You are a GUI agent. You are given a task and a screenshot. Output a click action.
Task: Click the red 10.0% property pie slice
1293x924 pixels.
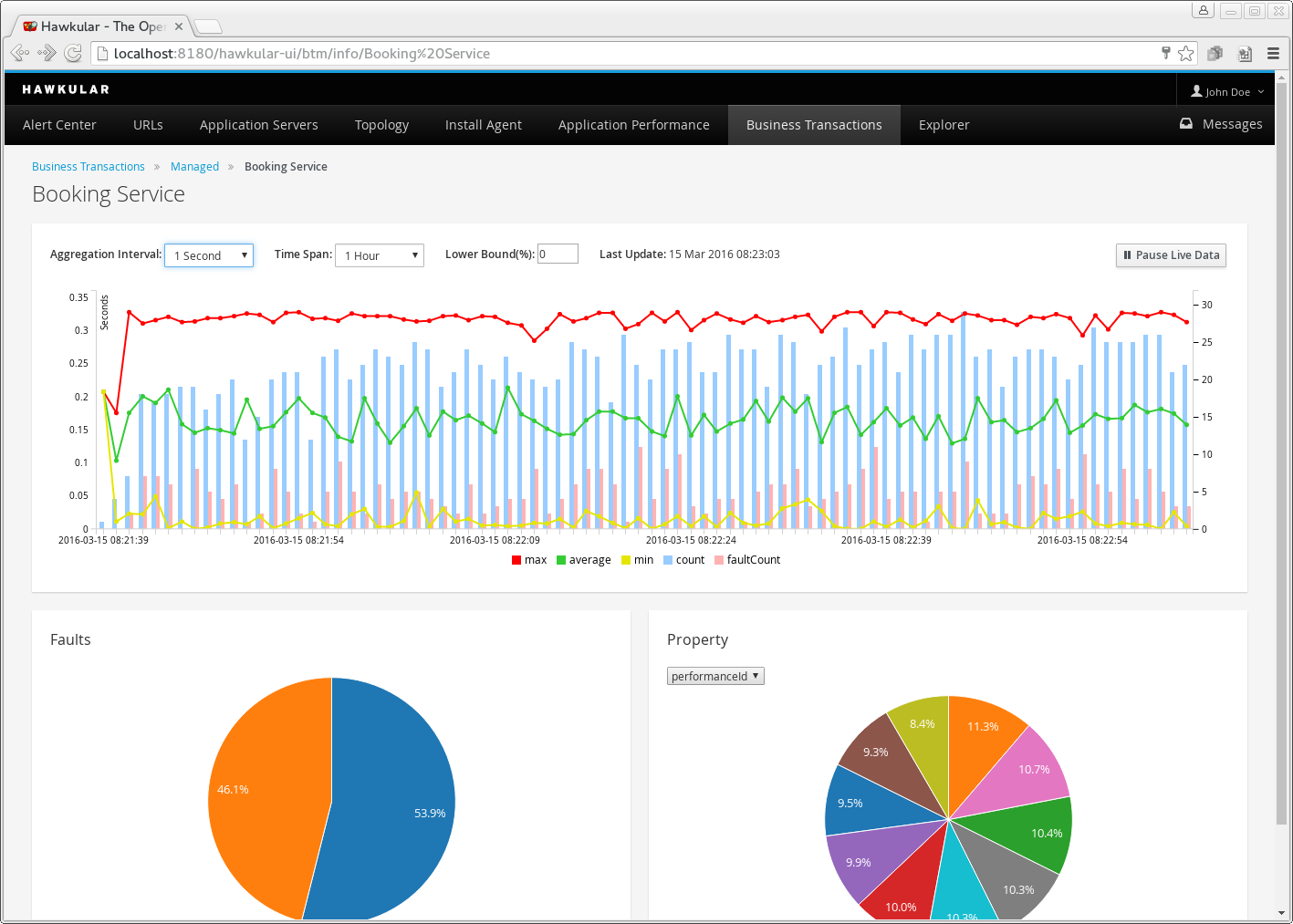[x=908, y=889]
